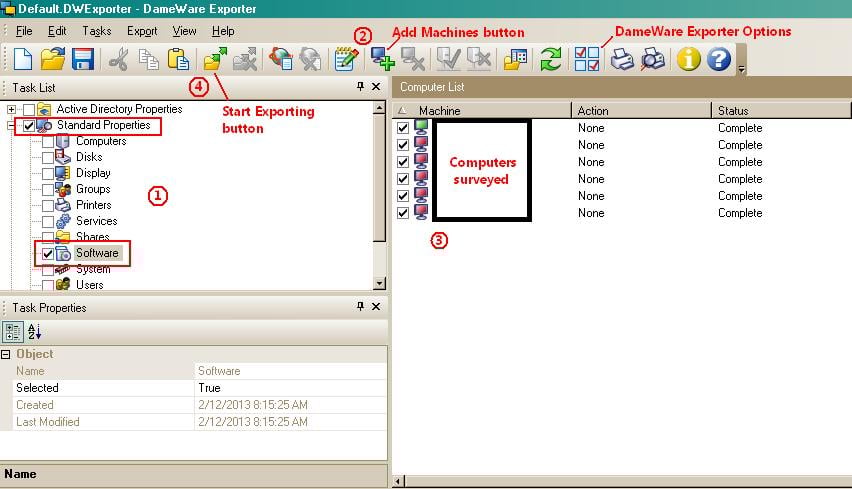852x489 pixels.
Task: Expand the Active Directory Properties node
Action: [x=11, y=109]
